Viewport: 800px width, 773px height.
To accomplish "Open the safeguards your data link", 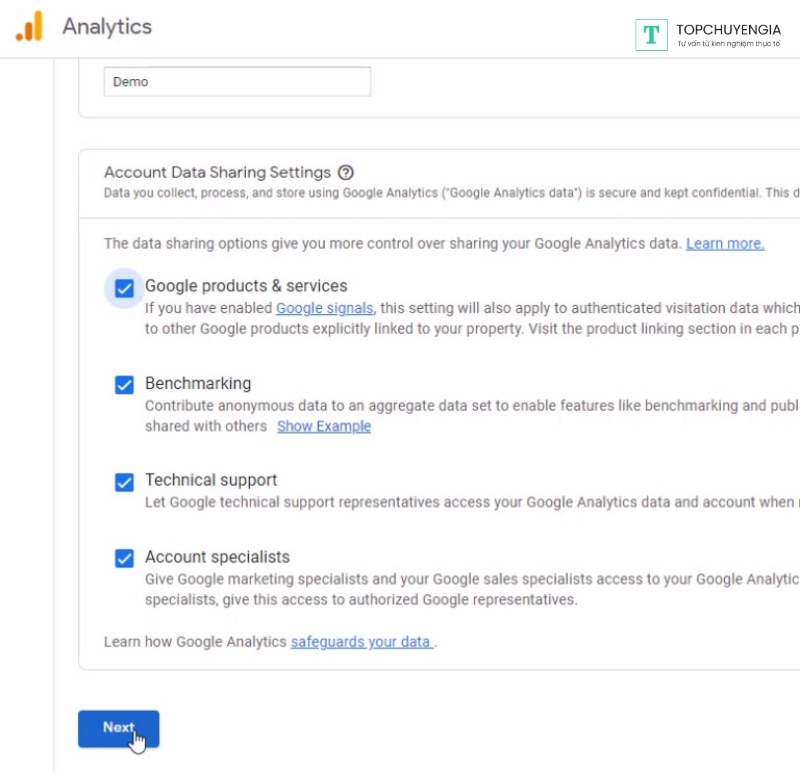I will 362,642.
